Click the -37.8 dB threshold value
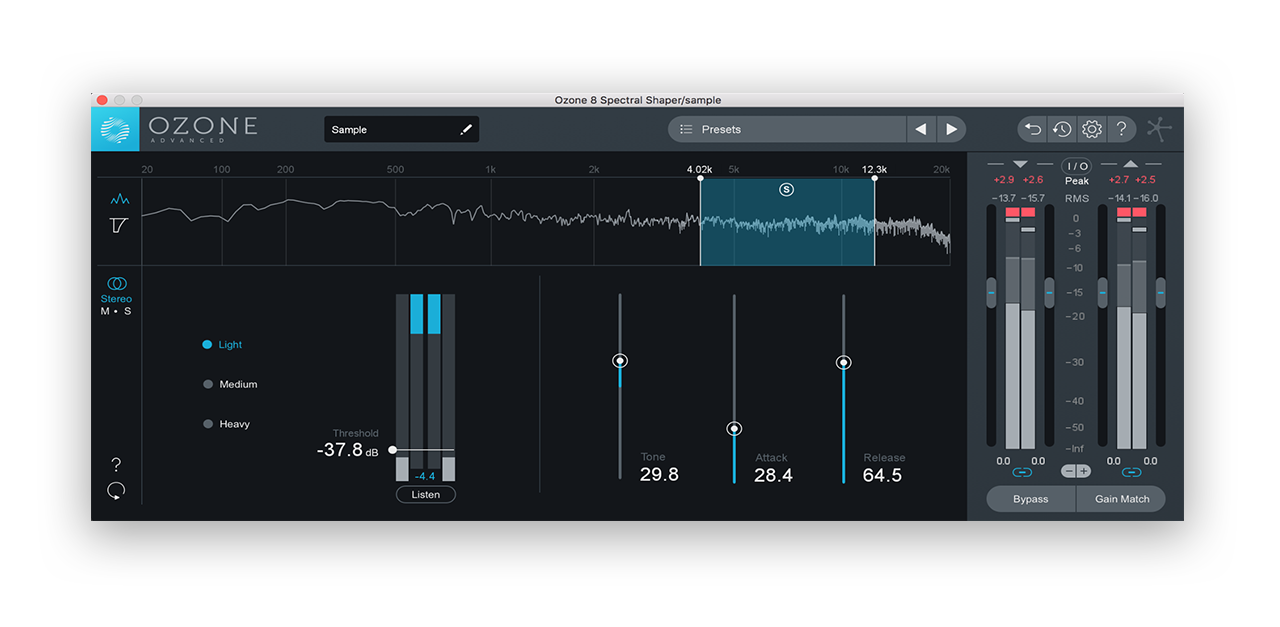The height and width of the screenshot is (627, 1280). pos(347,450)
